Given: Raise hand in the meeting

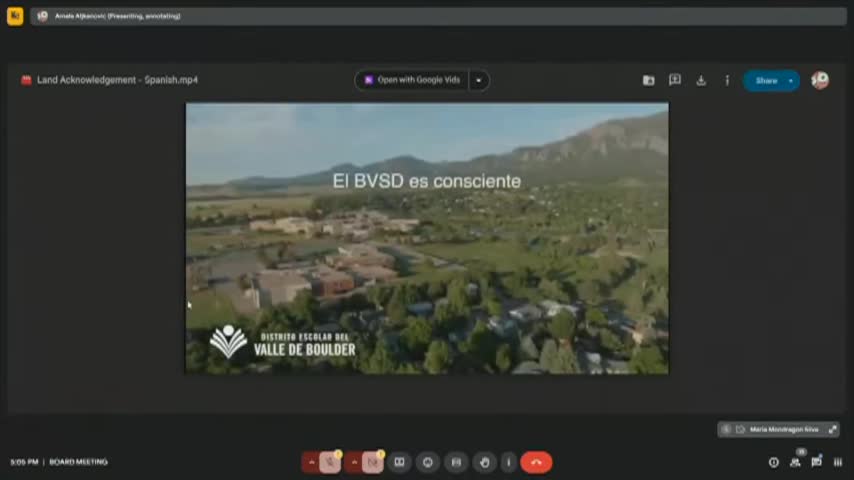Looking at the screenshot, I should [484, 462].
